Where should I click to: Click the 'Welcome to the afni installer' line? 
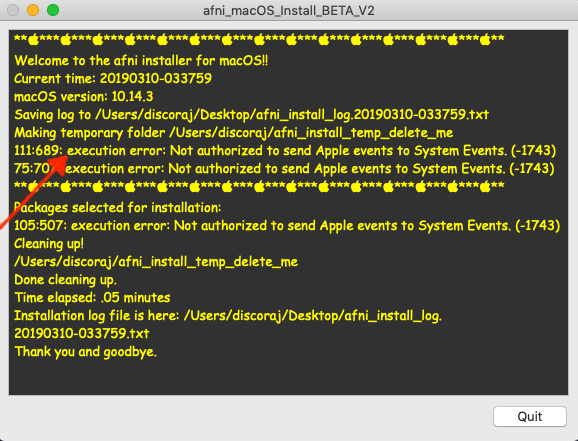(x=141, y=60)
